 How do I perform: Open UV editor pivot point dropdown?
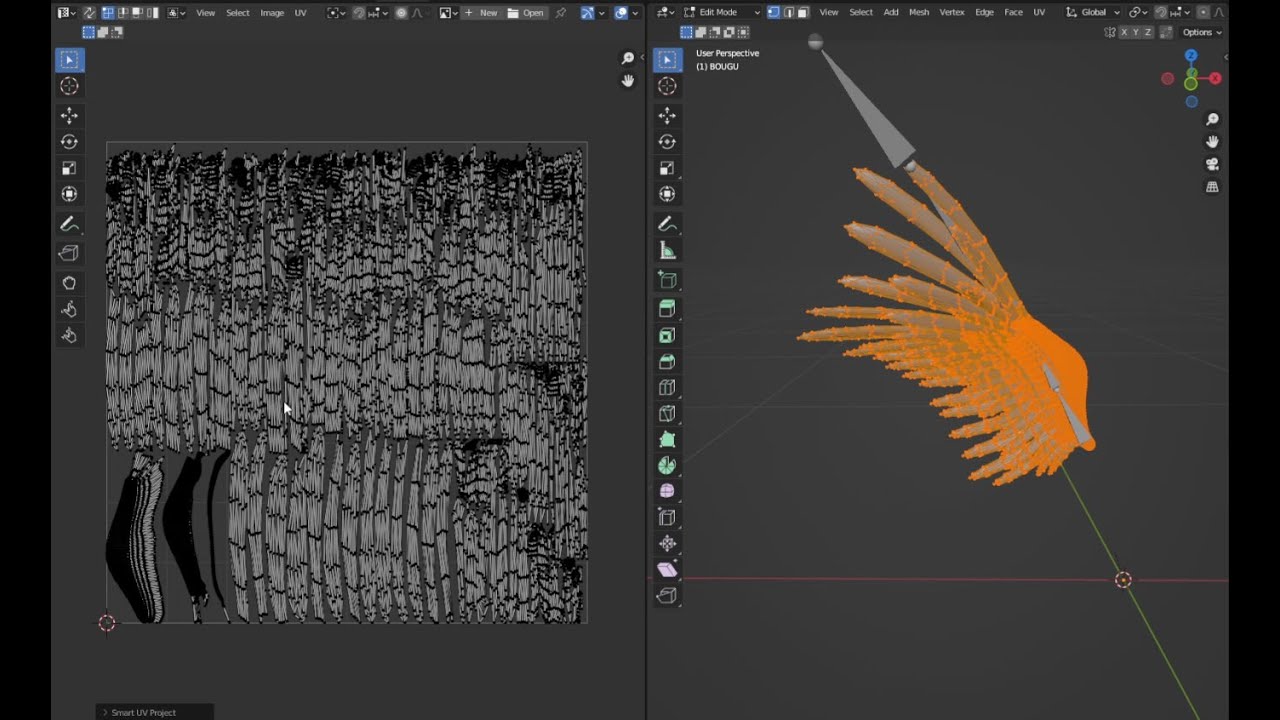point(336,13)
